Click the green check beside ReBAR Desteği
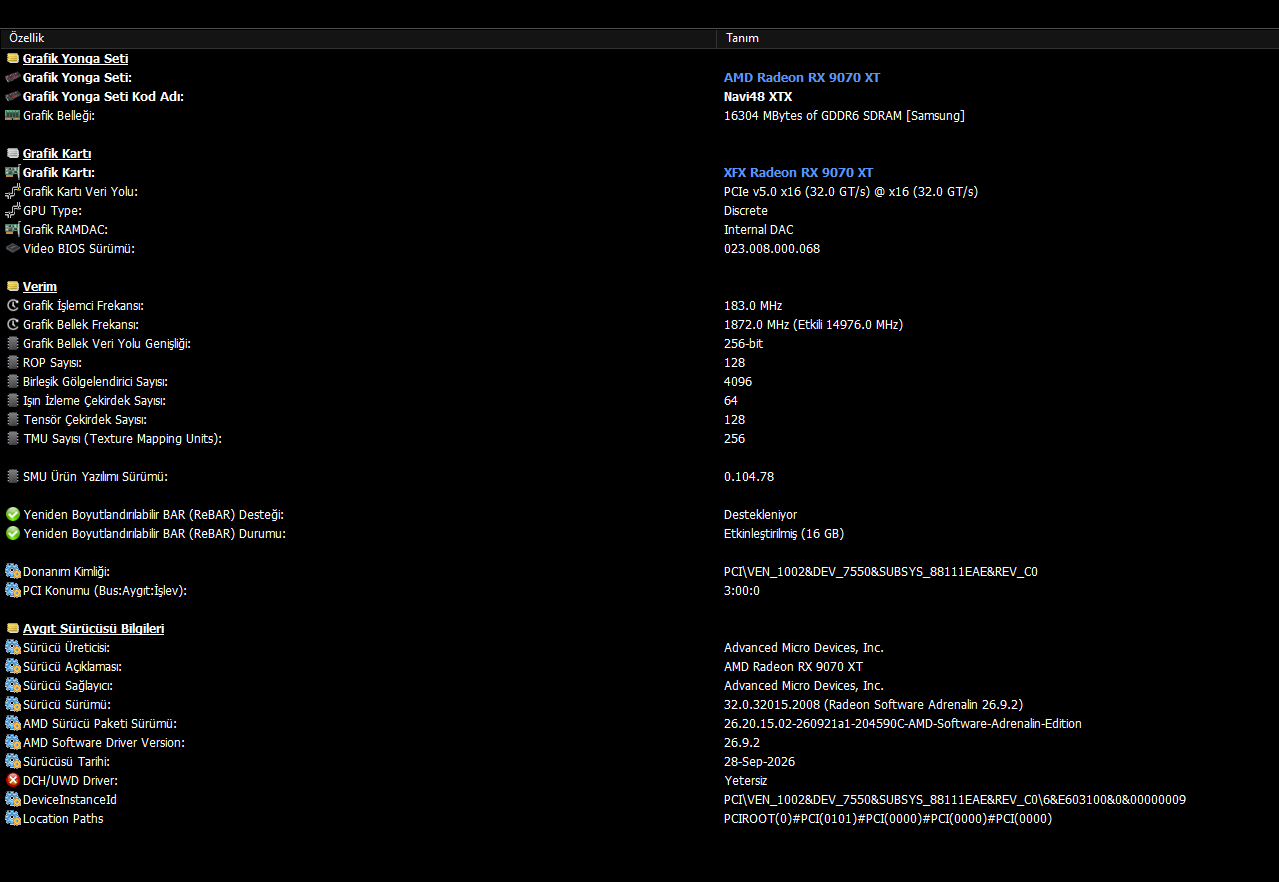The width and height of the screenshot is (1279, 882). coord(12,515)
